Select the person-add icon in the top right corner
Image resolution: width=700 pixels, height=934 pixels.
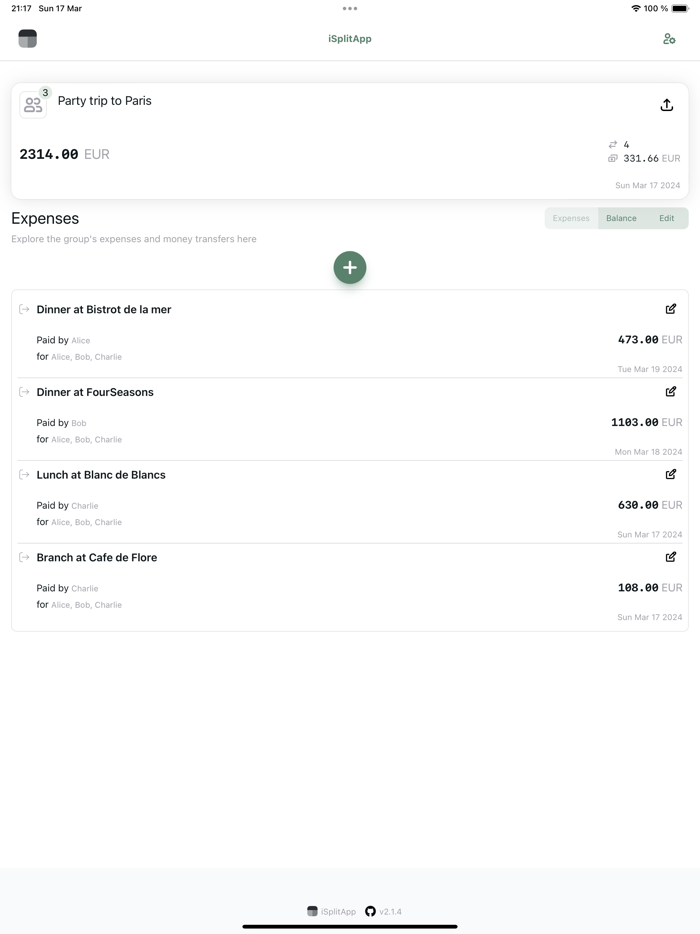tap(669, 38)
